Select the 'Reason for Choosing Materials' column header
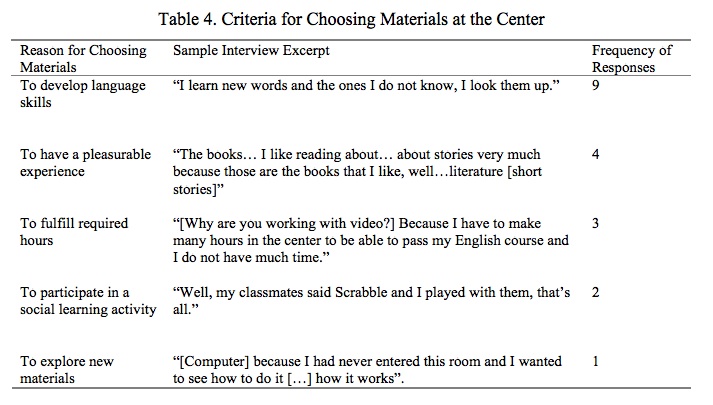 [83, 58]
